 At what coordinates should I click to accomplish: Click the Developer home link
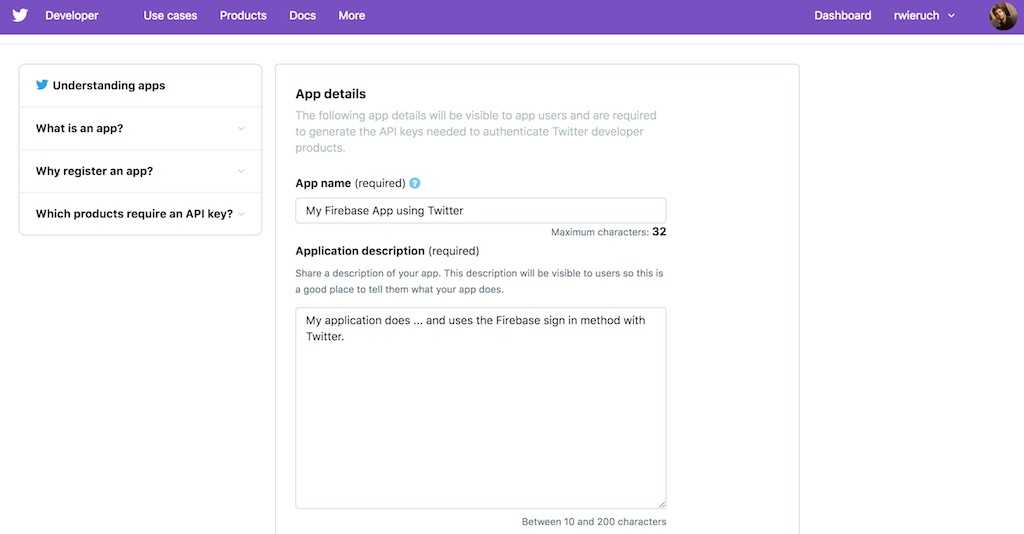pos(72,16)
